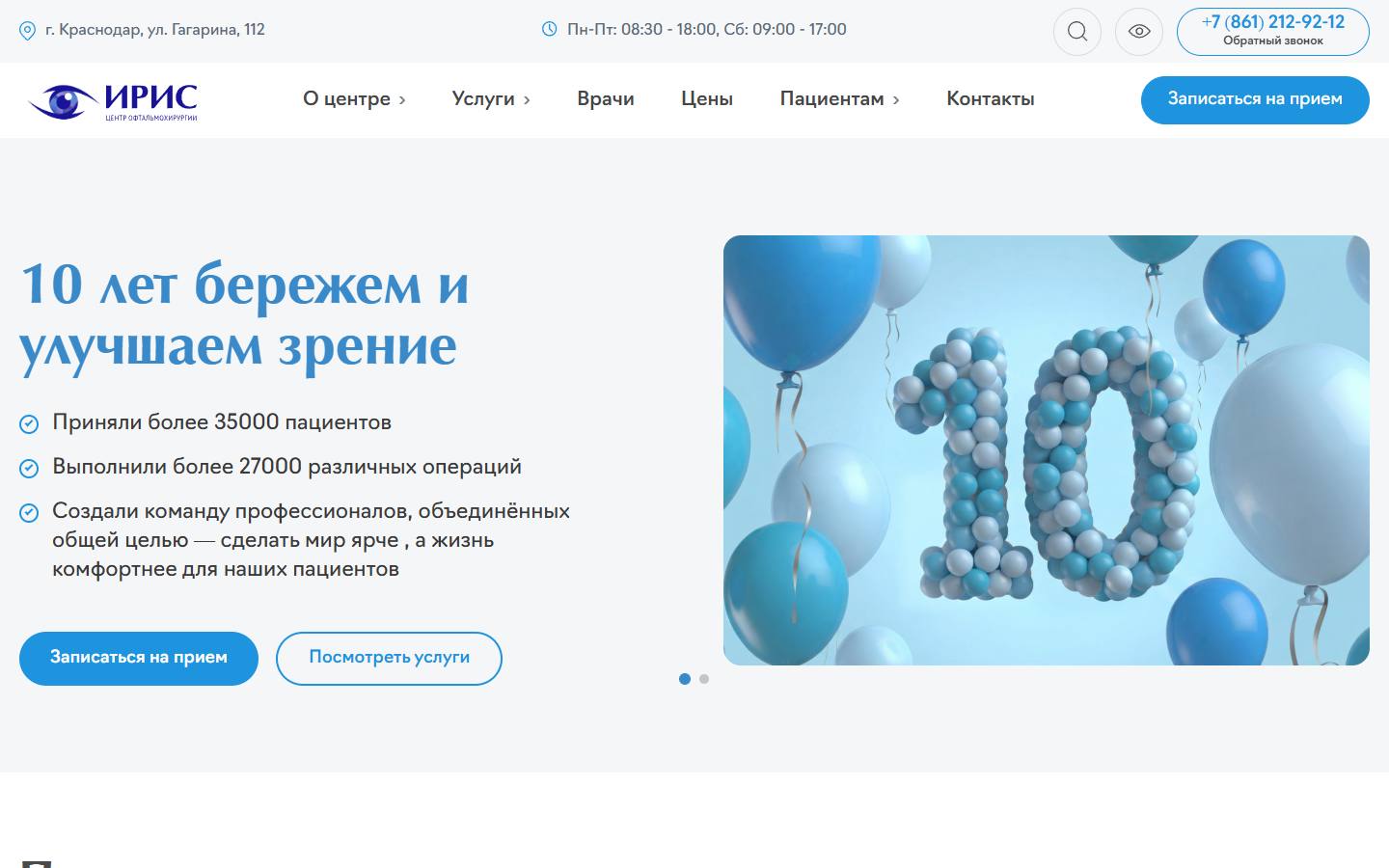Screen dimensions: 1389x868
Task: Expand the 'Услуги' menu
Action: 491,98
